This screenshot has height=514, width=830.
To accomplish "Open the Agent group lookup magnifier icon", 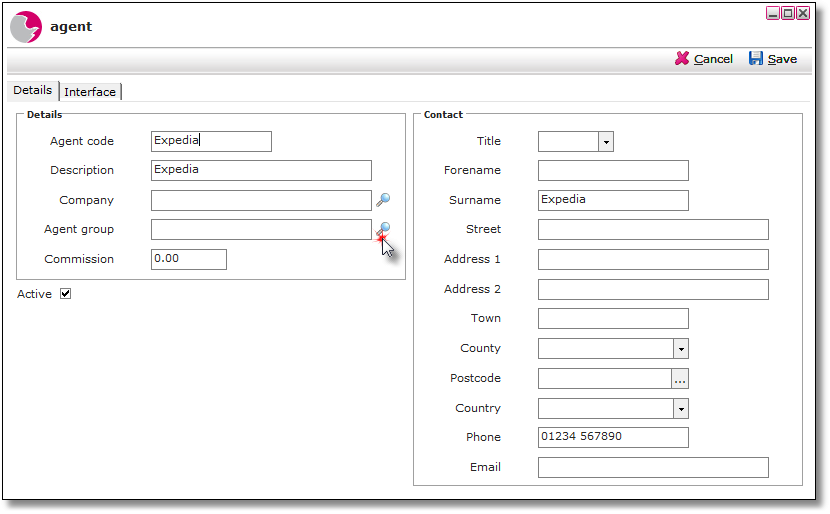I will [383, 230].
